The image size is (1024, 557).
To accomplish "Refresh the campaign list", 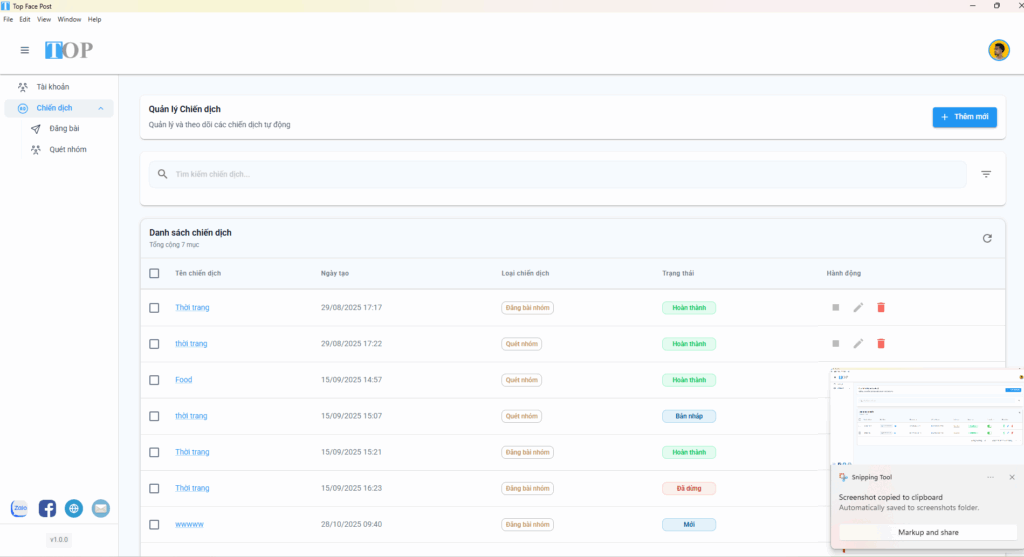I will tap(987, 238).
